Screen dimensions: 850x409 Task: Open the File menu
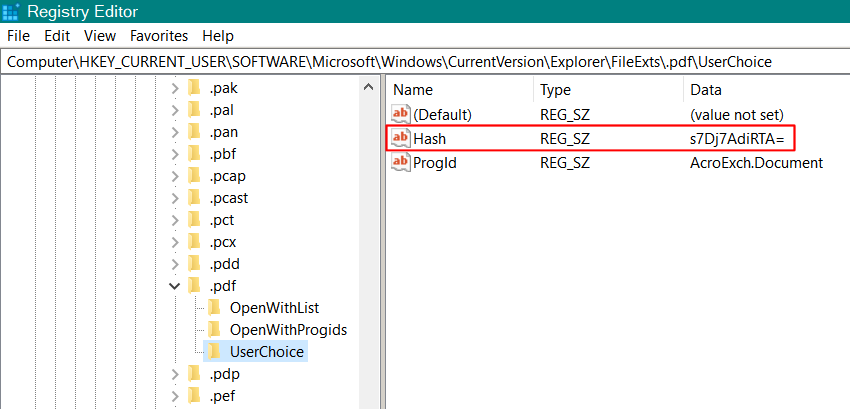click(19, 36)
